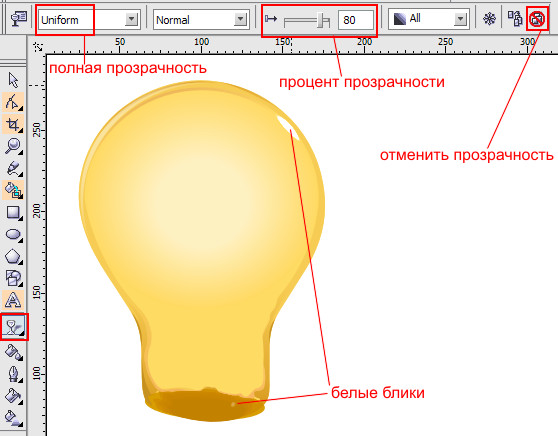Open the Fill bucket tool
This screenshot has height=436, width=558.
click(x=13, y=396)
